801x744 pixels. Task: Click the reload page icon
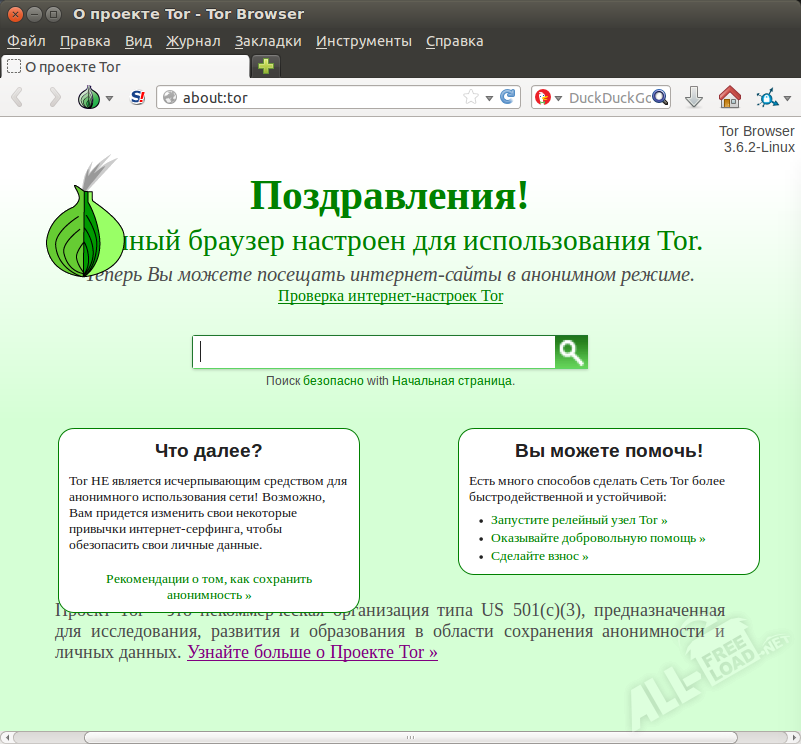509,98
